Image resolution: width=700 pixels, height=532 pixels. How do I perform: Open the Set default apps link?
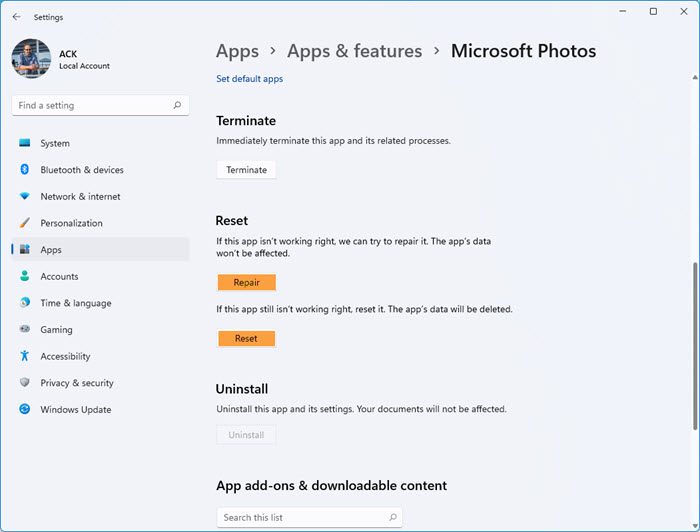click(x=249, y=79)
